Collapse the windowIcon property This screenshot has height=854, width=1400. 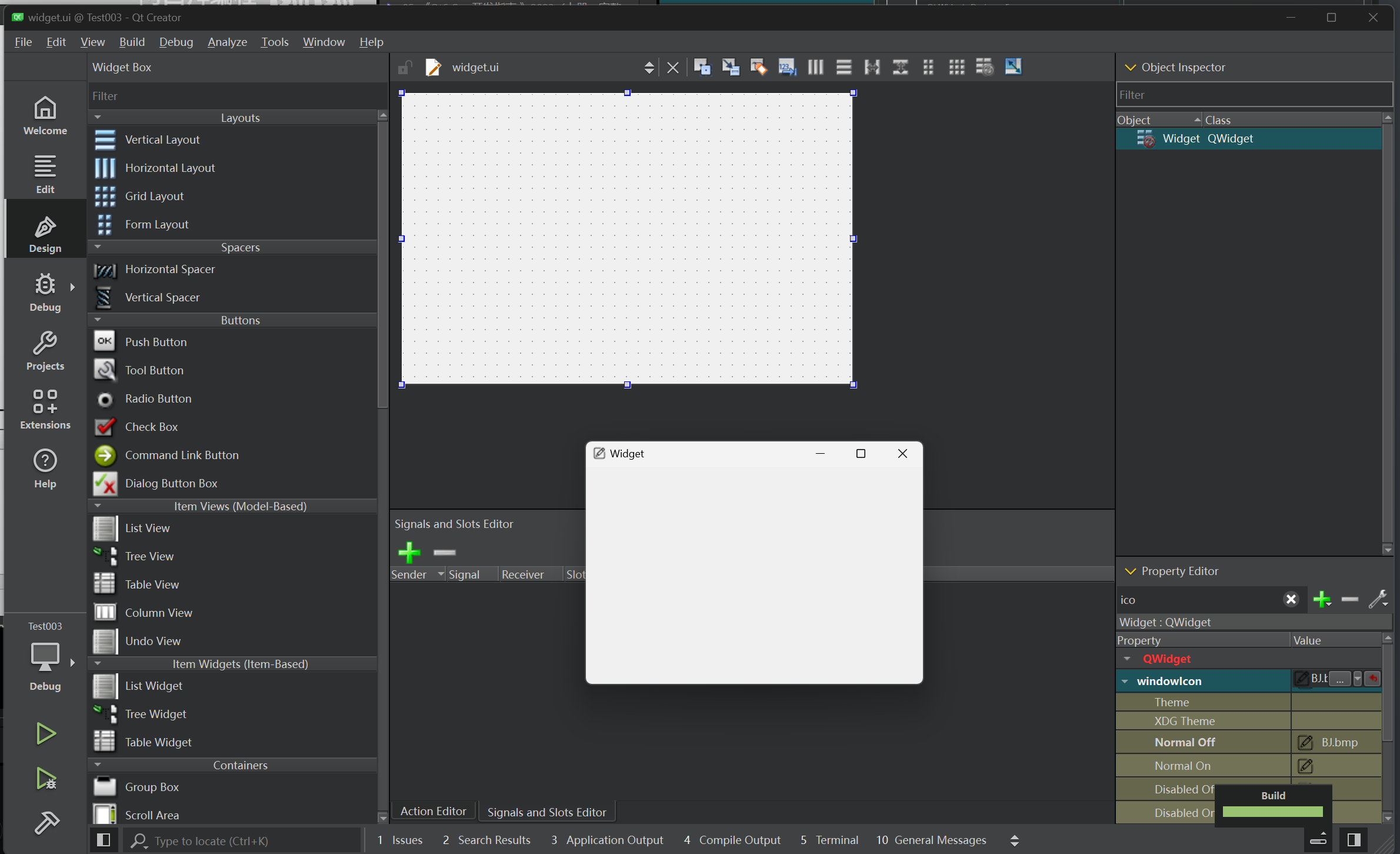coord(1125,681)
